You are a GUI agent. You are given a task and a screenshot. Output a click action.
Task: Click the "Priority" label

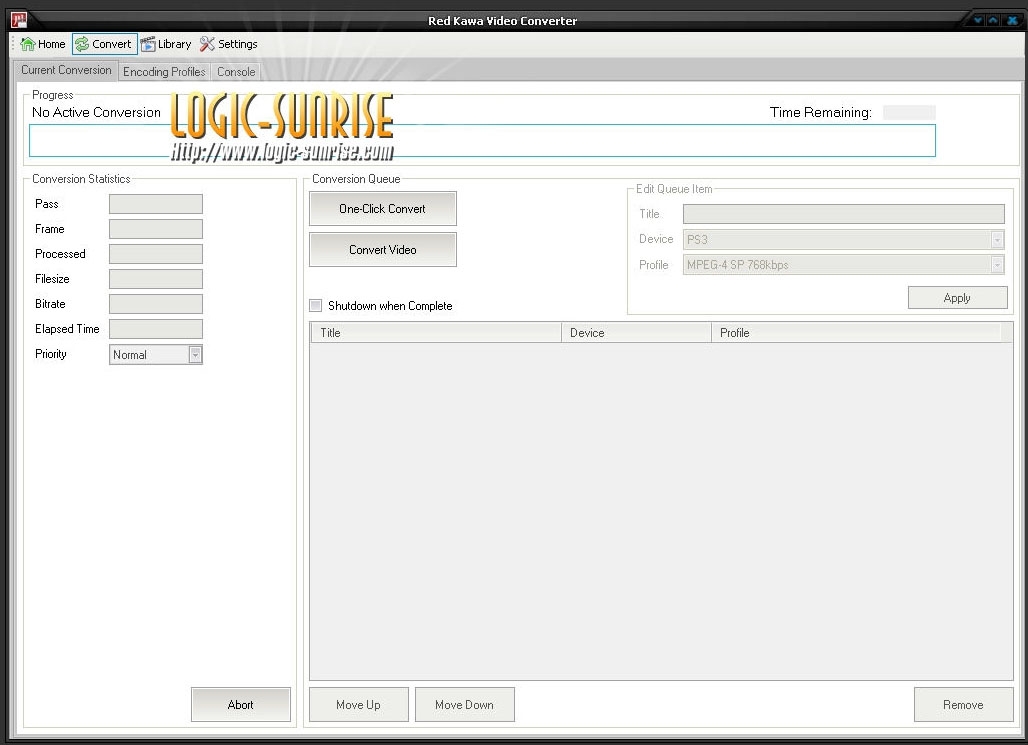pos(50,353)
